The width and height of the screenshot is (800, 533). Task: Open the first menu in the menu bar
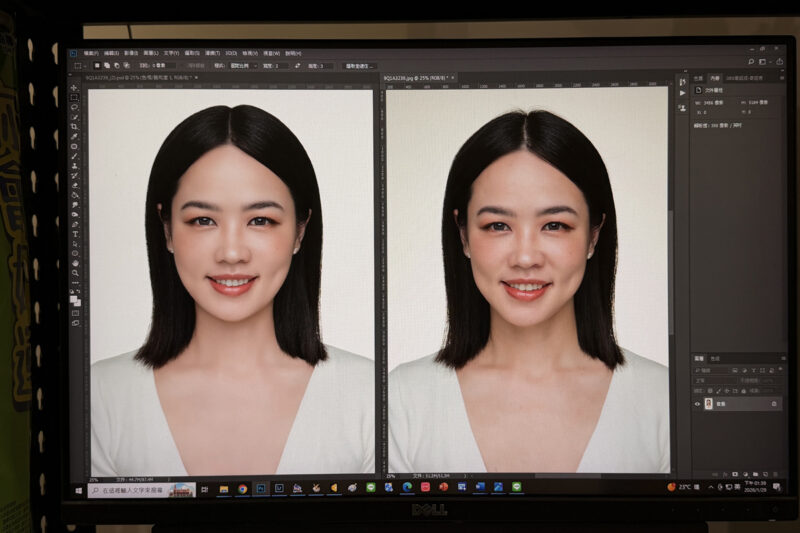pos(91,53)
